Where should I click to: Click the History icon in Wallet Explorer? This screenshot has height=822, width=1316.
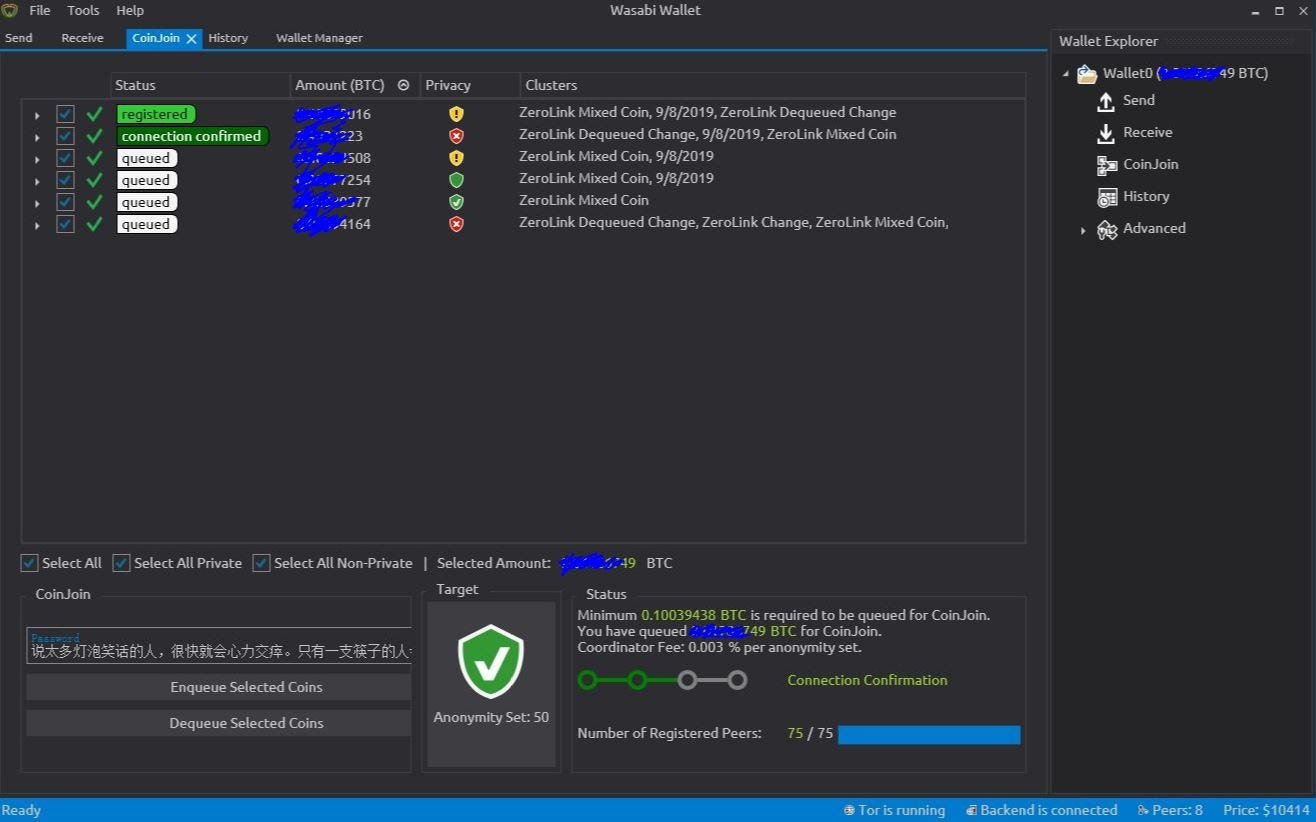coord(1107,197)
